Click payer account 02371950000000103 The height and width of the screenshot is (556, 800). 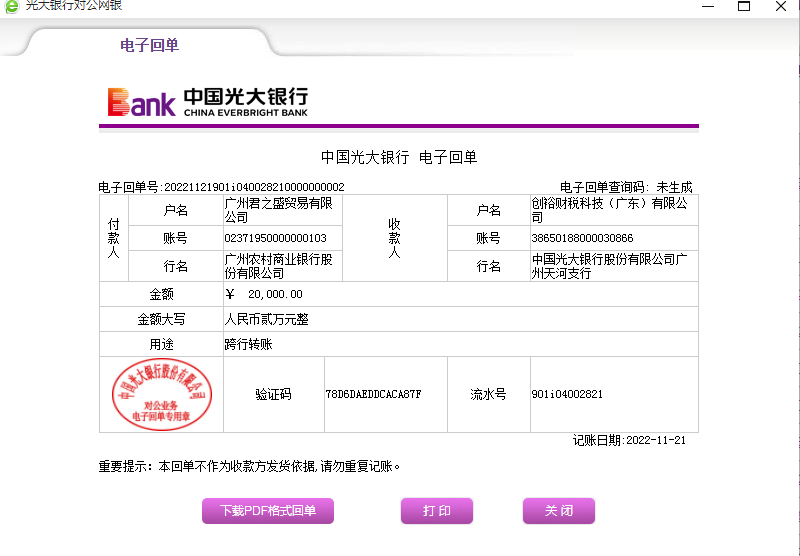pyautogui.click(x=276, y=238)
